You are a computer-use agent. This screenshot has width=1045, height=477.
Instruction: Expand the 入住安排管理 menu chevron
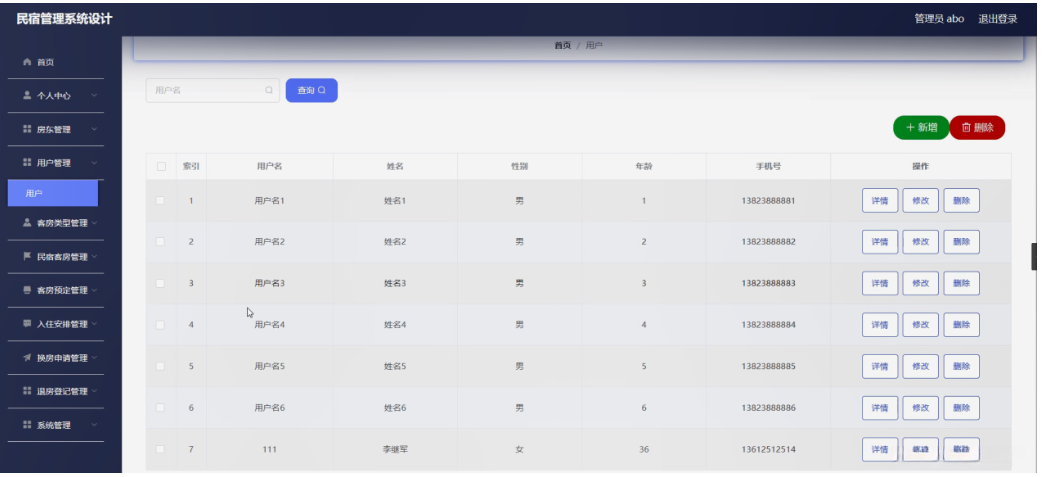click(94, 324)
